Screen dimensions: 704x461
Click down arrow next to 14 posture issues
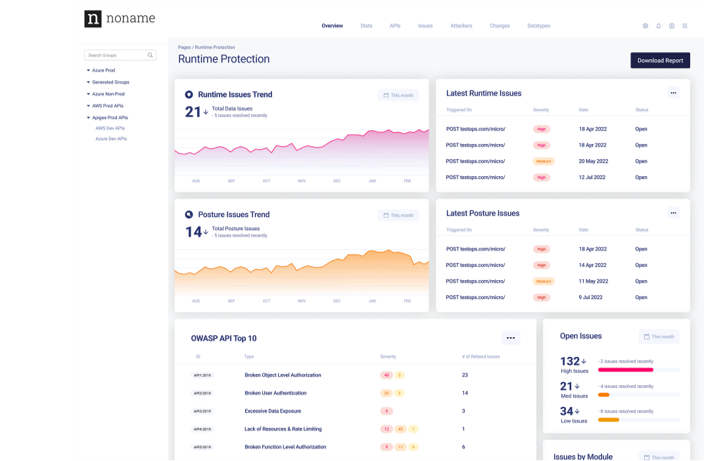click(x=206, y=232)
